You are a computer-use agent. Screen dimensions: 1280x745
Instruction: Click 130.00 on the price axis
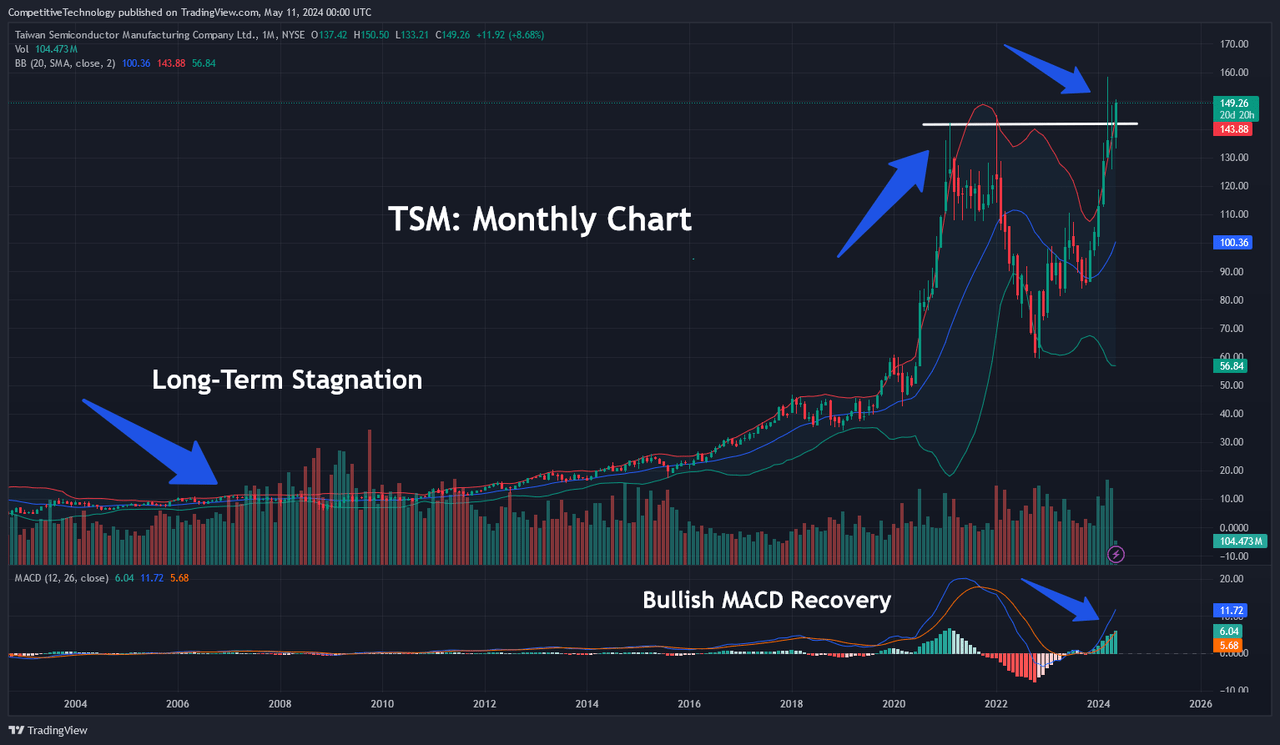pos(1234,158)
